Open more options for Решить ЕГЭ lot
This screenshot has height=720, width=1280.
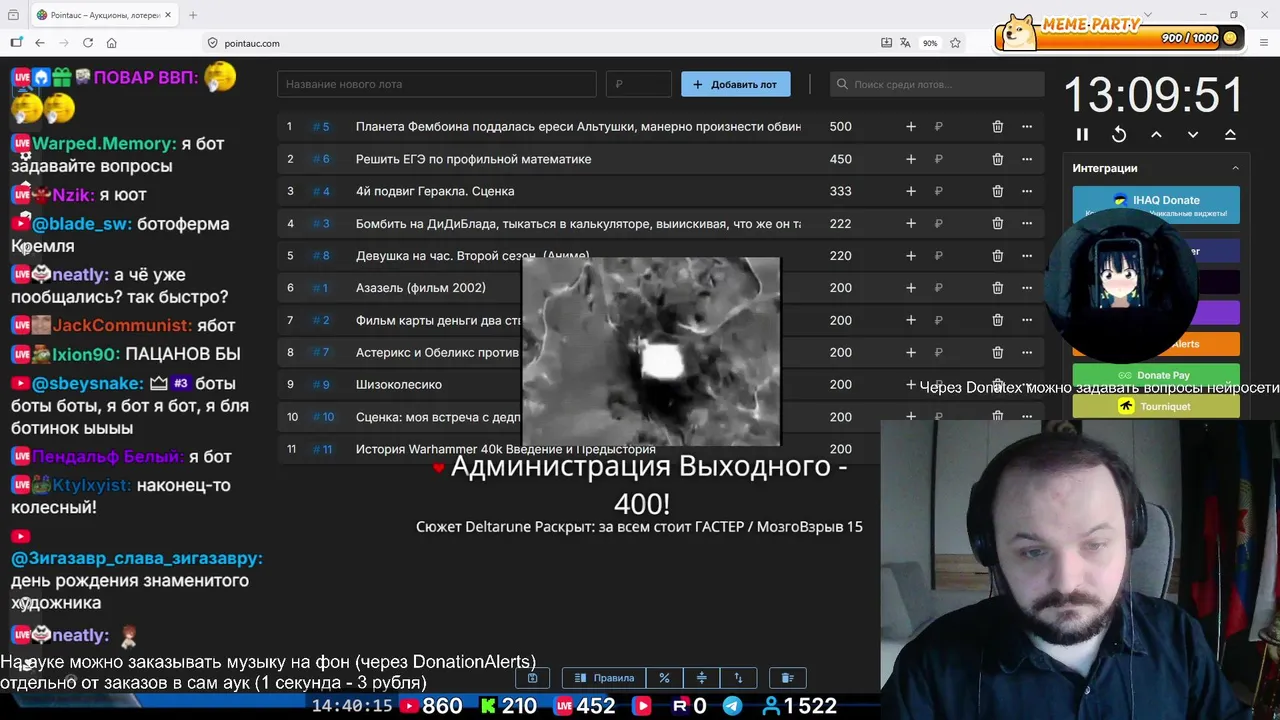1026,159
